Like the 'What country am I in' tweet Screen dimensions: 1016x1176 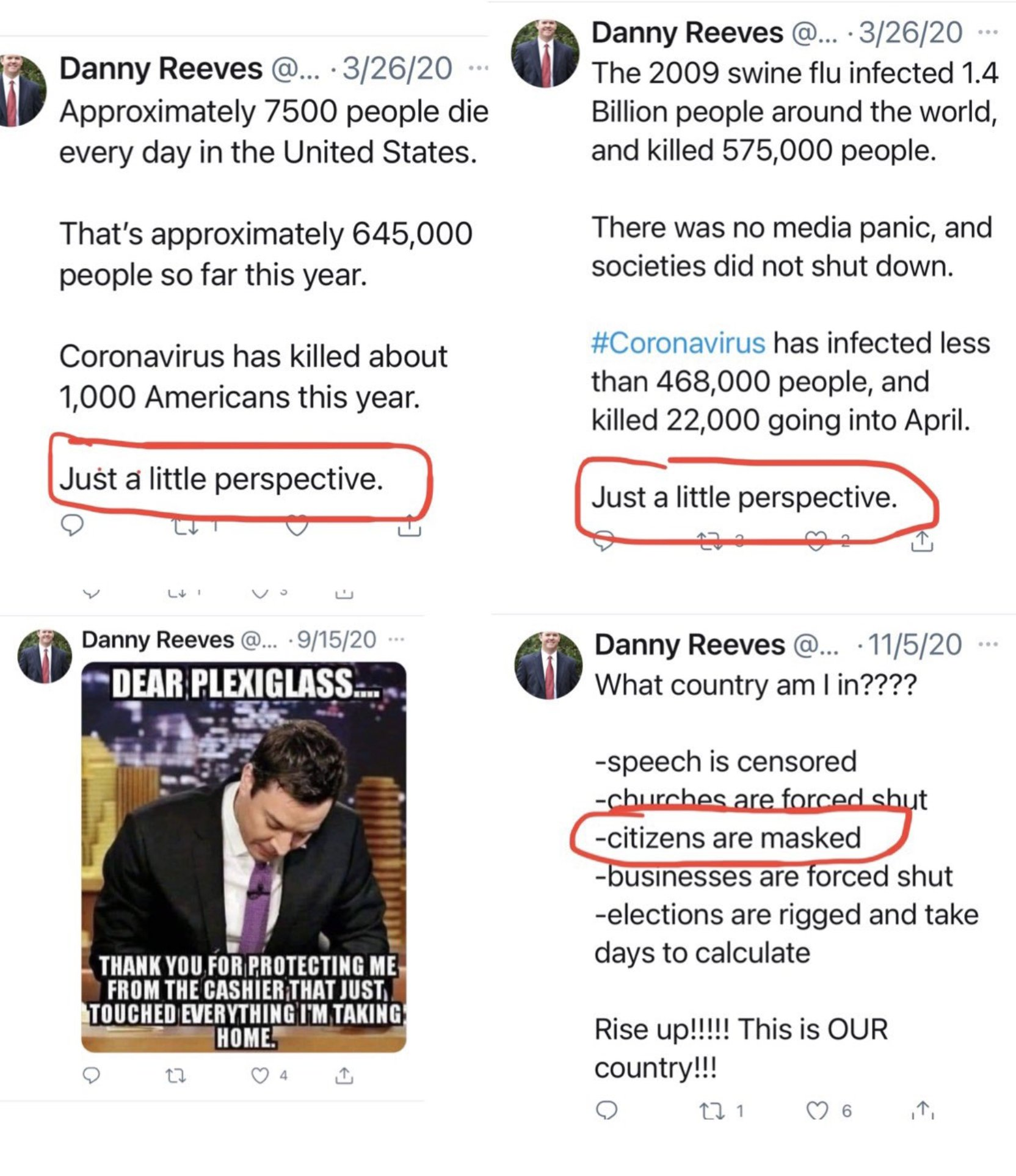point(817,1111)
